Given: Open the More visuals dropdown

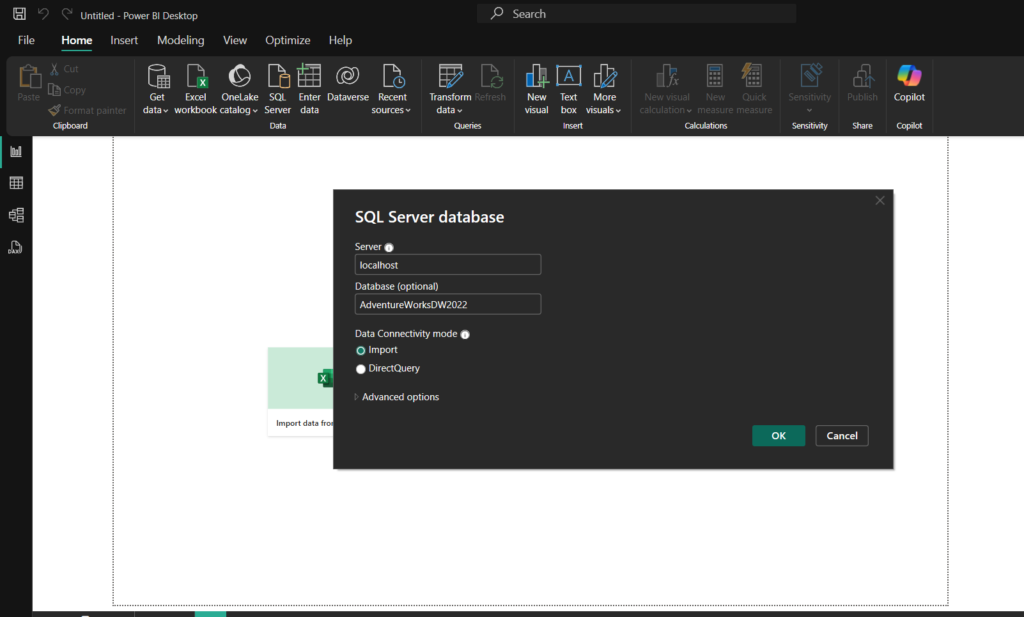Looking at the screenshot, I should (604, 89).
